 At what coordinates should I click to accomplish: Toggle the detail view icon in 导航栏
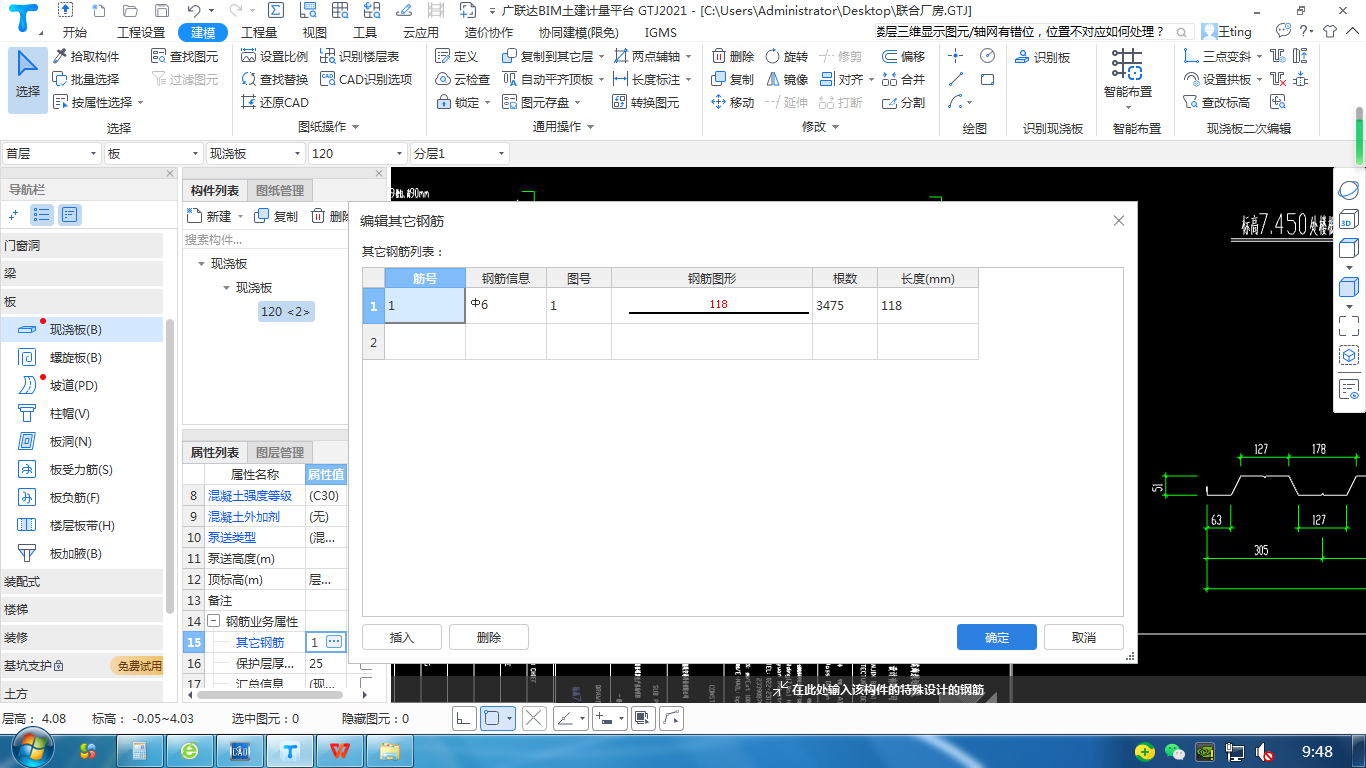click(69, 214)
